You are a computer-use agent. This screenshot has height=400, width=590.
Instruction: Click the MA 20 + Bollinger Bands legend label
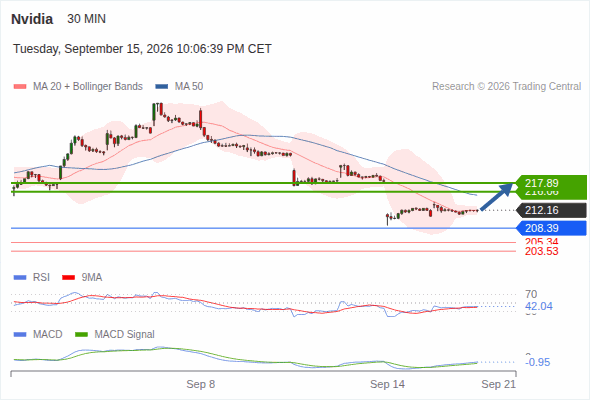pos(88,87)
